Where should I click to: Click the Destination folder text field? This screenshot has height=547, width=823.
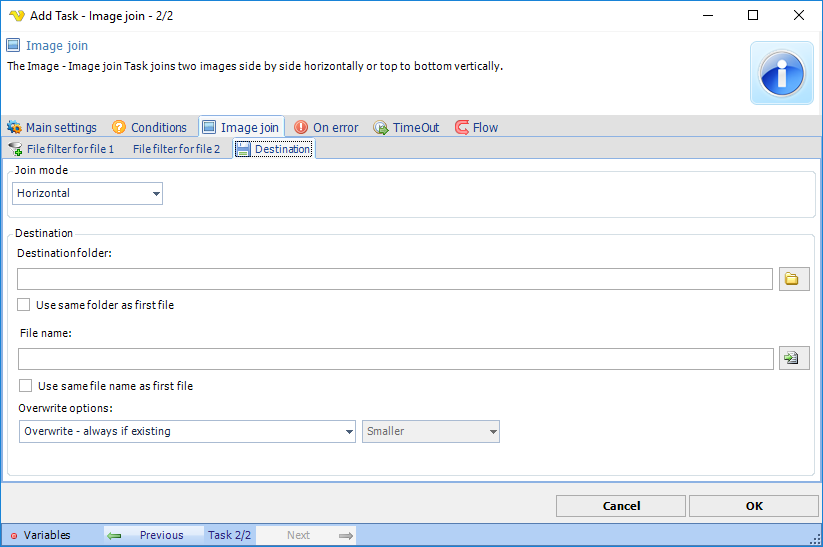pyautogui.click(x=395, y=279)
